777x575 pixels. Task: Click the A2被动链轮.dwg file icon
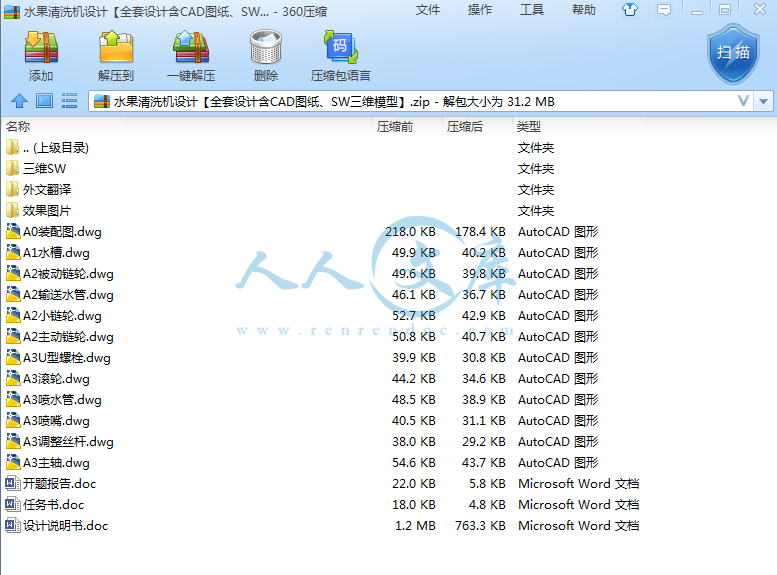pyautogui.click(x=13, y=274)
